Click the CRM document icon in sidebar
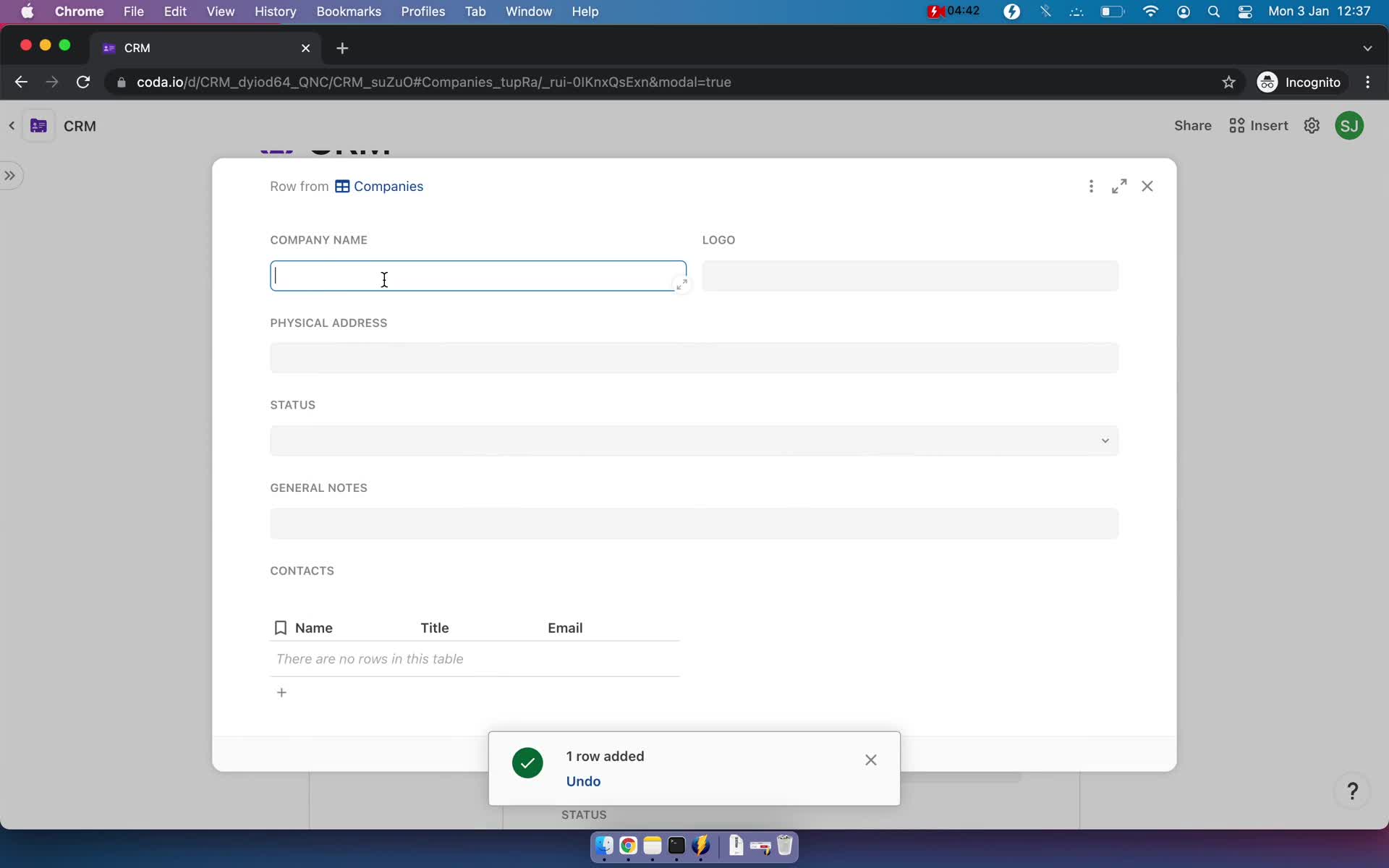Viewport: 1389px width, 868px height. (38, 125)
